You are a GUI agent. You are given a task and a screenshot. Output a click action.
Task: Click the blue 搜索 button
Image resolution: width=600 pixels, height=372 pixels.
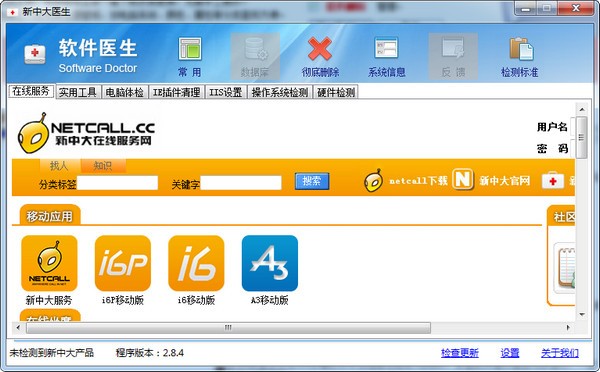click(312, 181)
